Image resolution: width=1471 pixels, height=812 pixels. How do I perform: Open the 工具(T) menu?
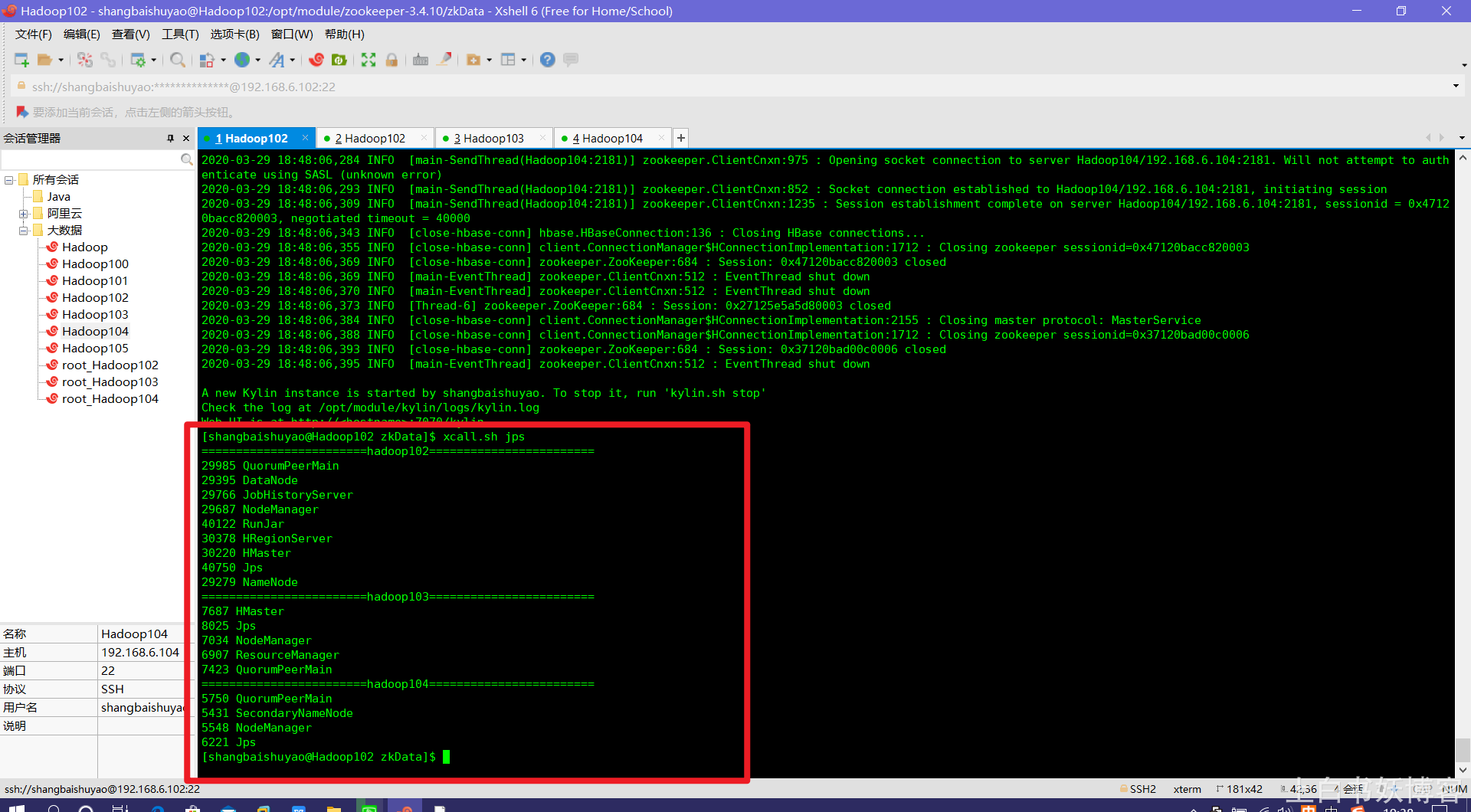[x=180, y=34]
